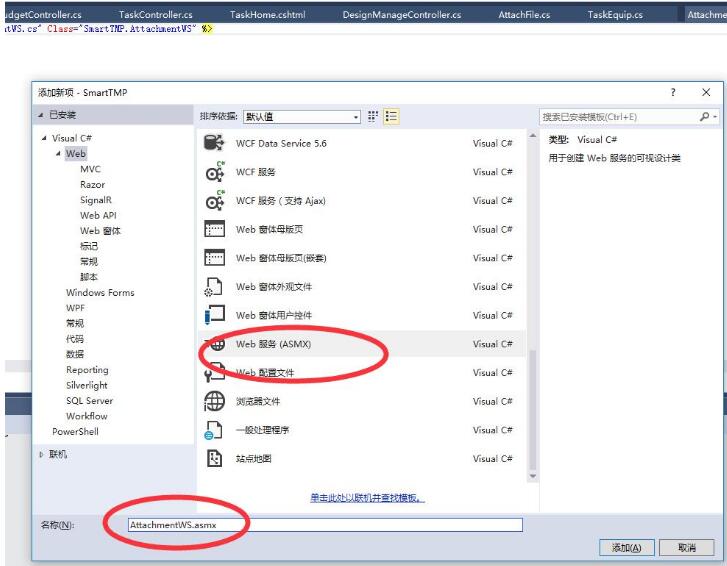Screen dimensions: 727x566
Task: Collapse the Web tree node
Action: (58, 153)
